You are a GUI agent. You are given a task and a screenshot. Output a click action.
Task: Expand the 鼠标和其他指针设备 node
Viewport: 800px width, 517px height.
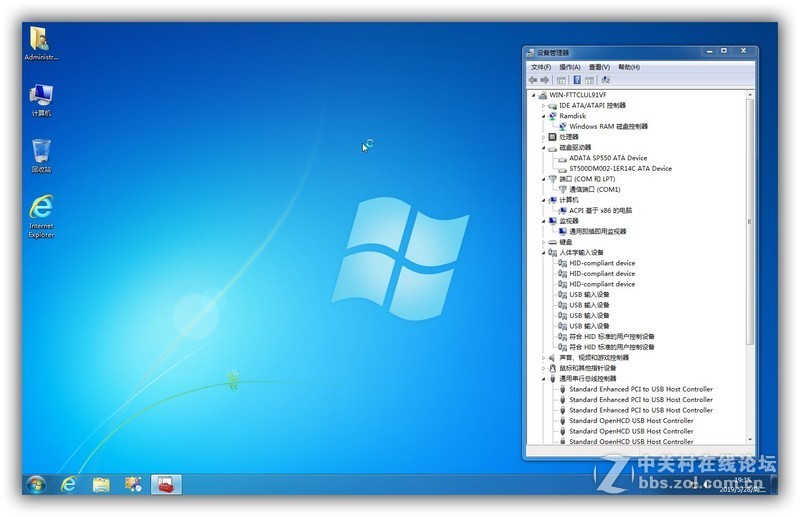point(543,368)
